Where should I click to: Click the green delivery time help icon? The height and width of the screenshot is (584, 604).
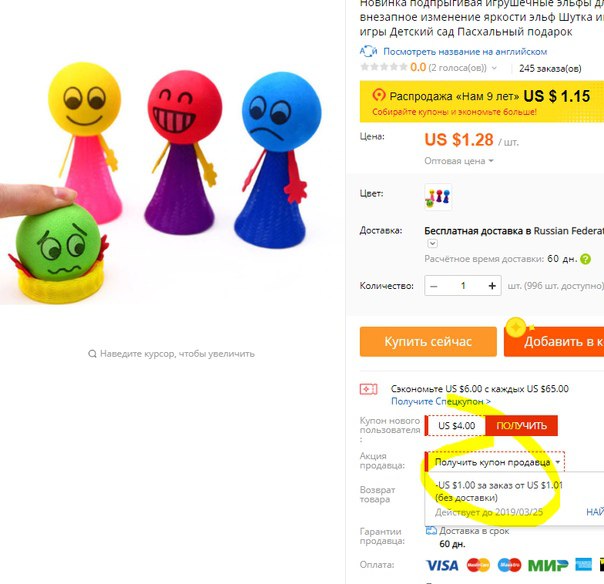[x=585, y=259]
